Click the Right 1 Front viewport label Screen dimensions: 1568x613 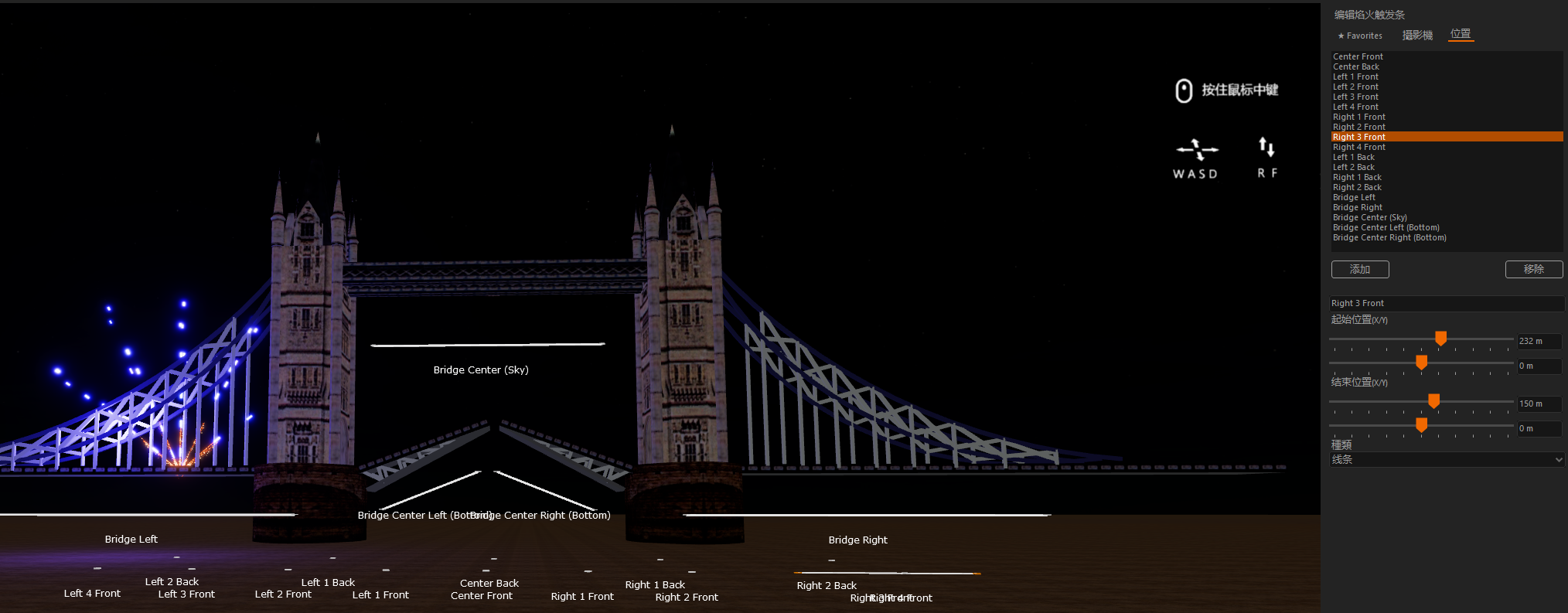point(582,596)
